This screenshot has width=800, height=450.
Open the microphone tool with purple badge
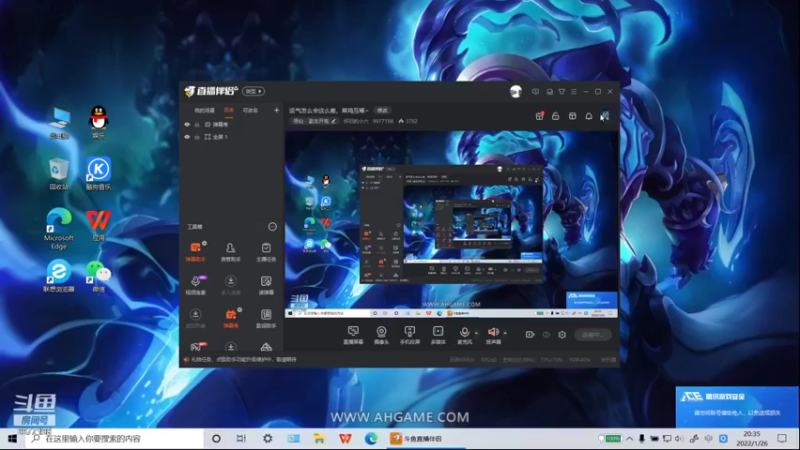coord(195,284)
